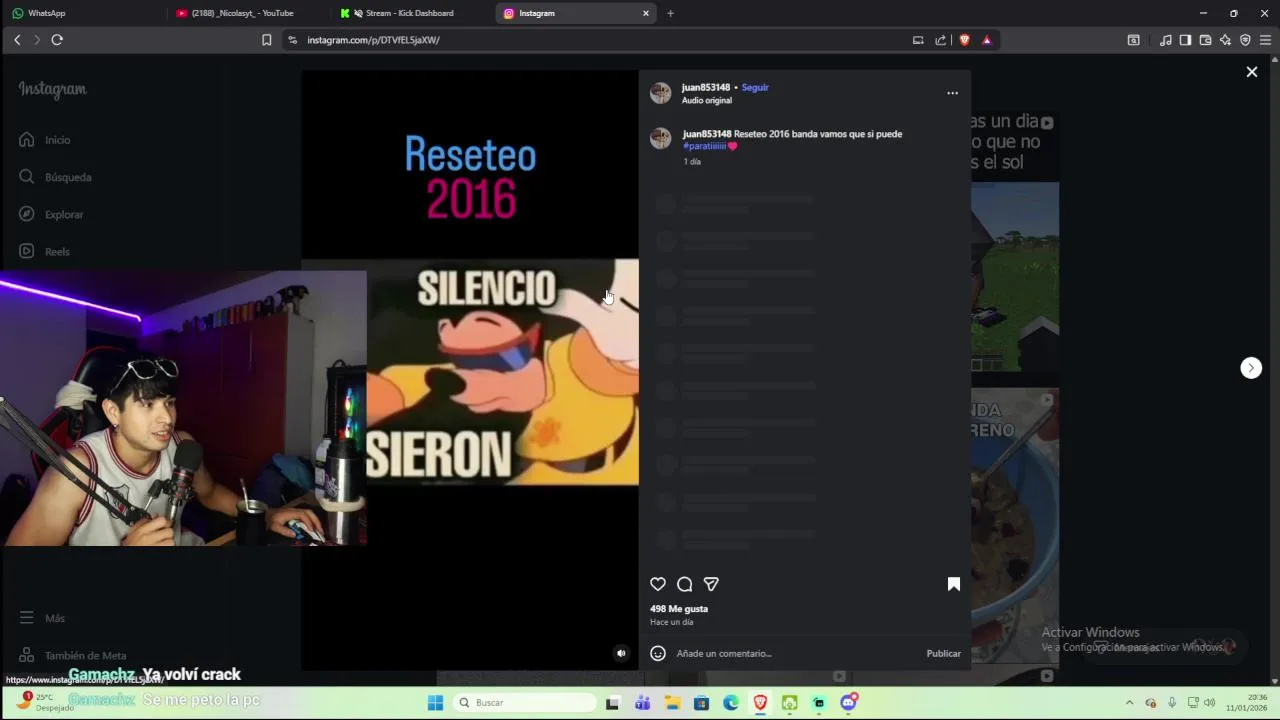
Task: Open the emoji picker for comments
Action: 658,653
